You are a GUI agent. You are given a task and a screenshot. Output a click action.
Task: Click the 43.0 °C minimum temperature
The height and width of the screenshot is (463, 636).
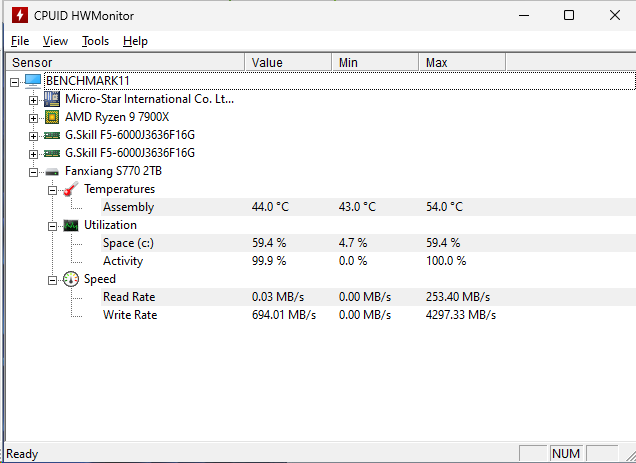tap(357, 207)
